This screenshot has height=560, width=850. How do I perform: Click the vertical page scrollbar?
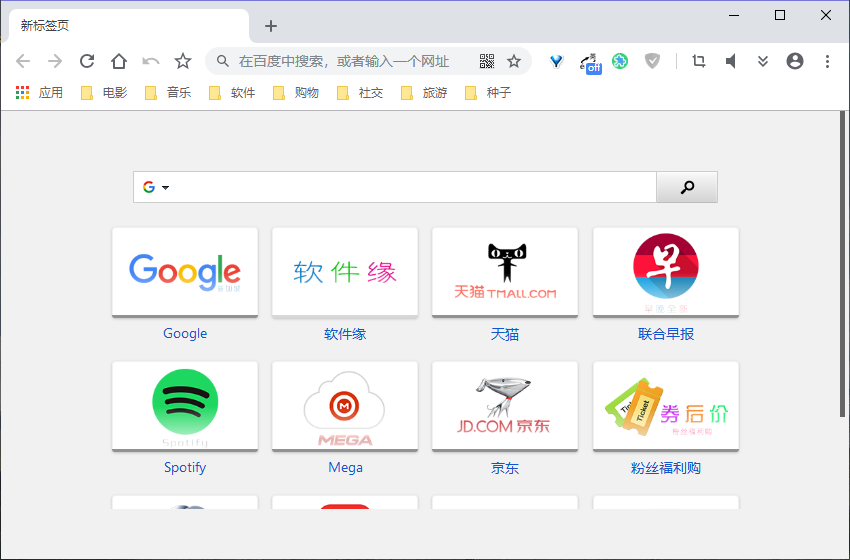[x=842, y=264]
